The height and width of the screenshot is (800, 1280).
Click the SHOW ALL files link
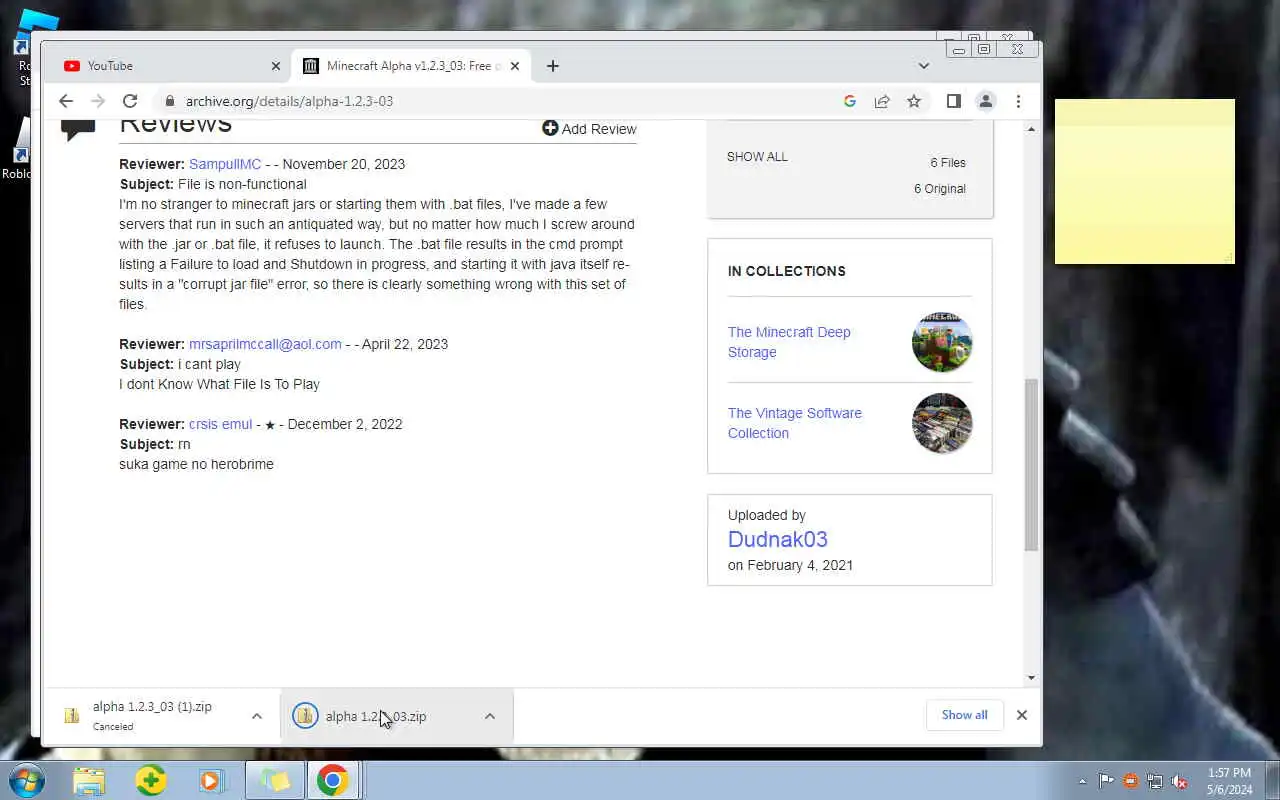[x=757, y=157]
